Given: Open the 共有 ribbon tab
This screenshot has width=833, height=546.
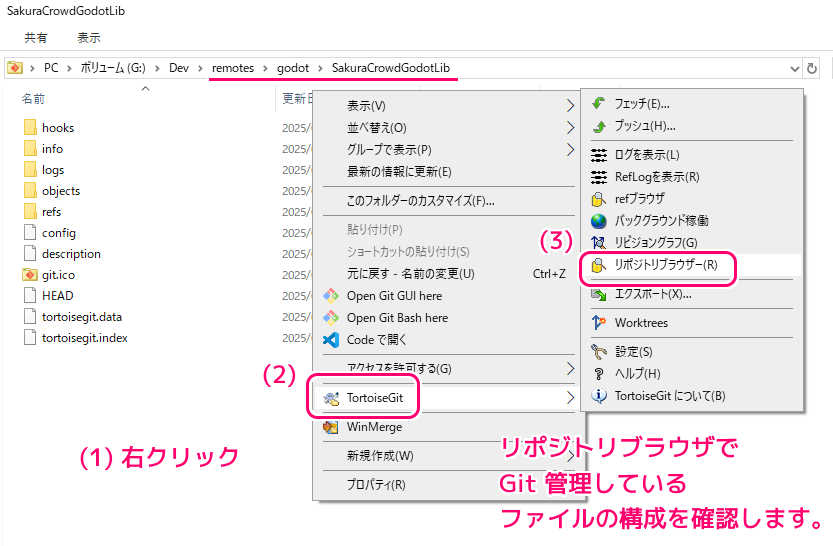Looking at the screenshot, I should click(36, 38).
